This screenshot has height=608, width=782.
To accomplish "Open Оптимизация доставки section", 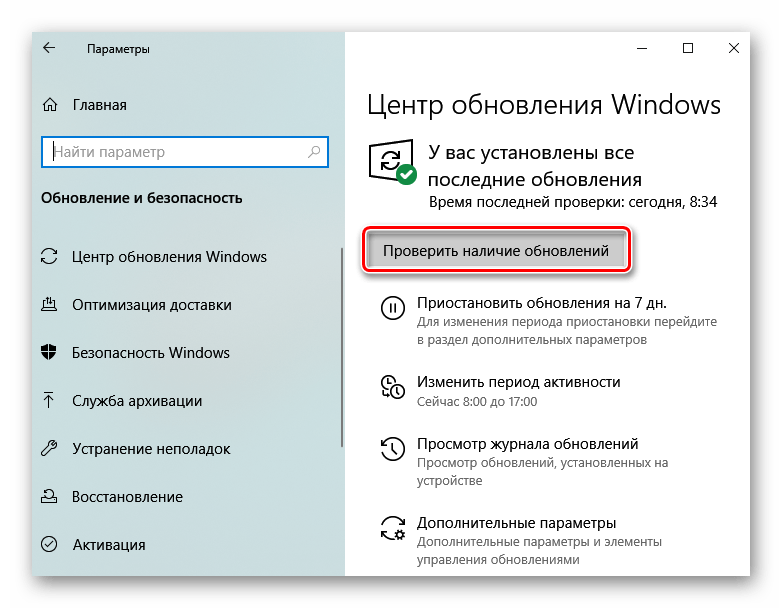I will [x=152, y=304].
